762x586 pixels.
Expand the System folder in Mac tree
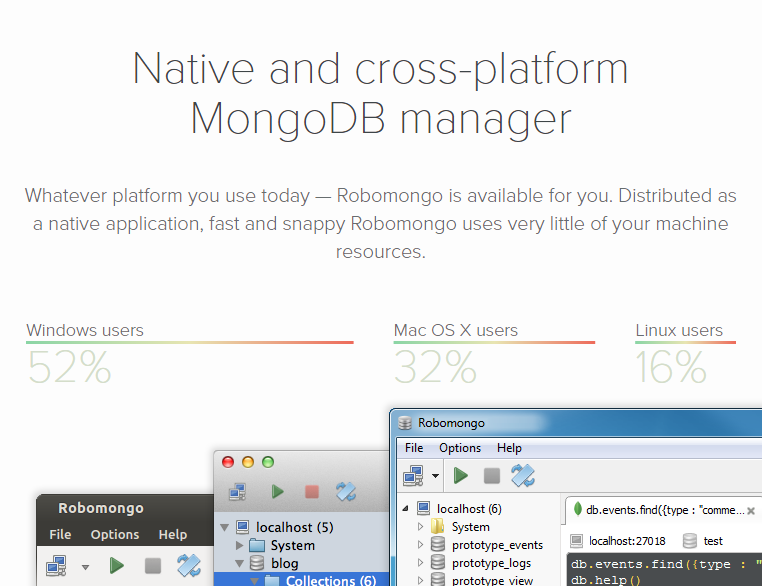click(240, 546)
